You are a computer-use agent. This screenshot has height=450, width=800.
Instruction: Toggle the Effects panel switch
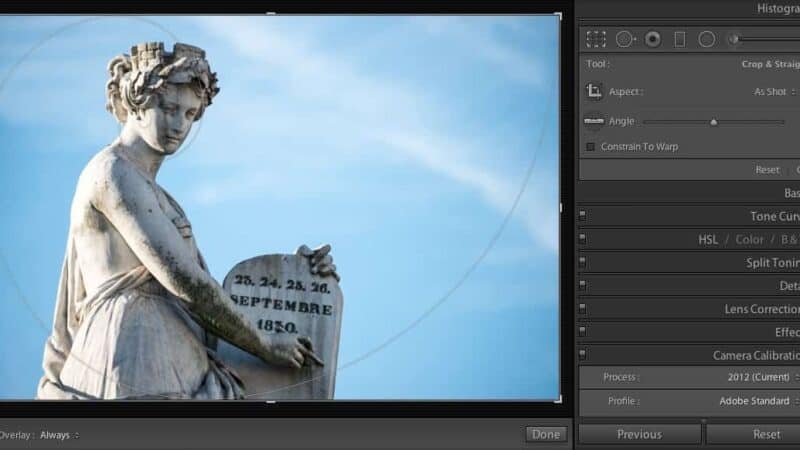[582, 331]
